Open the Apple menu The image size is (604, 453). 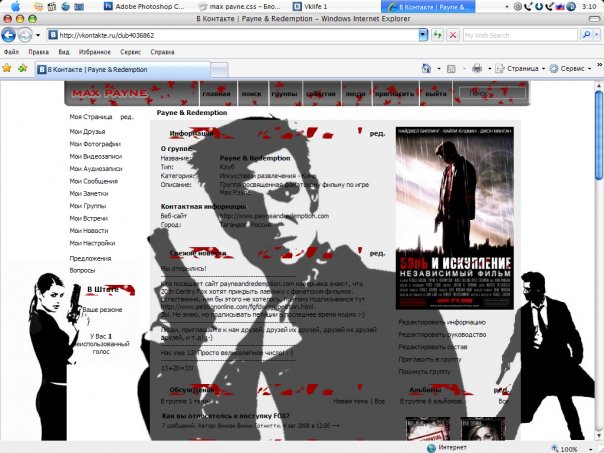click(15, 6)
